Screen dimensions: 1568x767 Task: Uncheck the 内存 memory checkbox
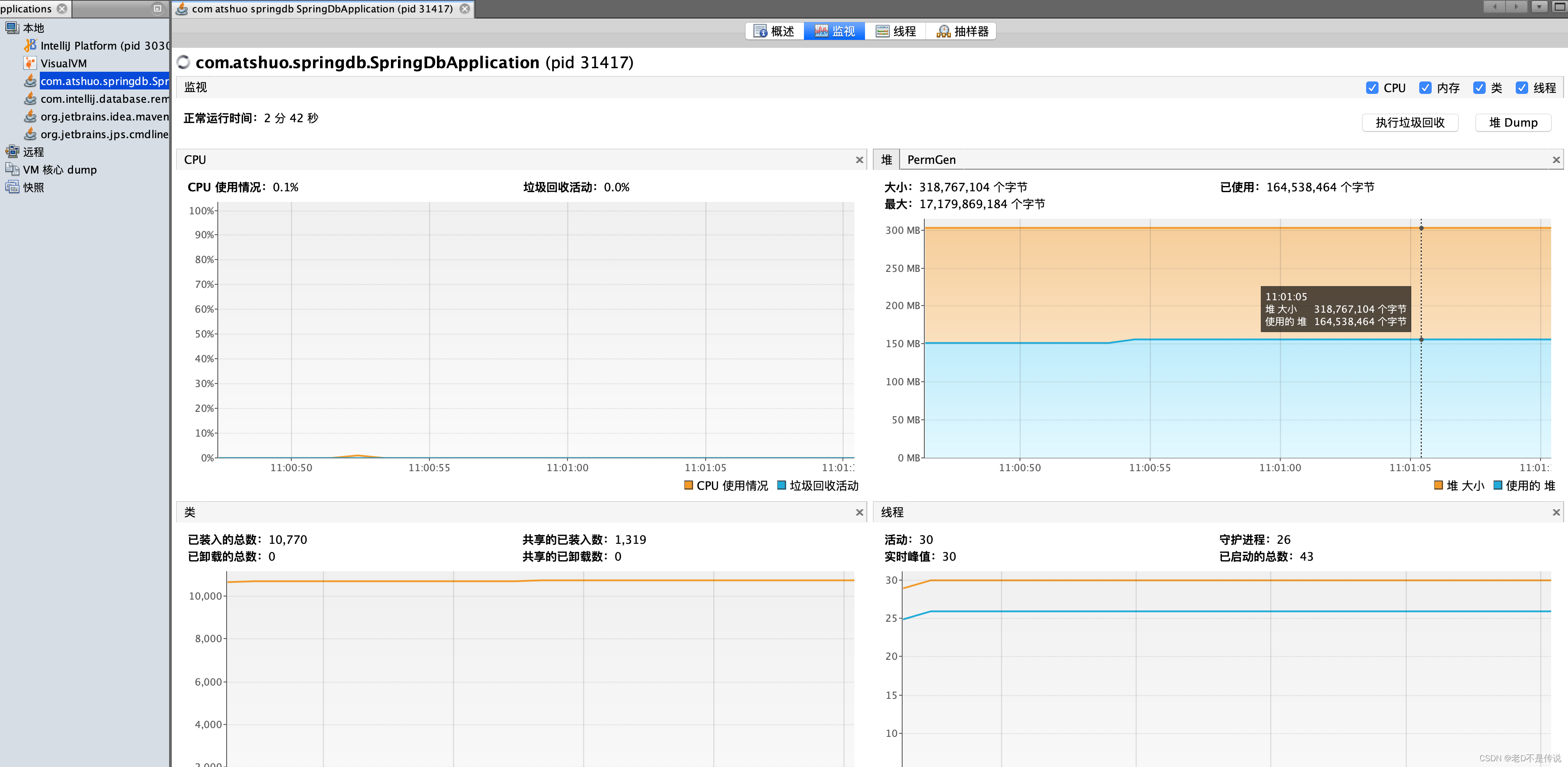coord(1425,88)
